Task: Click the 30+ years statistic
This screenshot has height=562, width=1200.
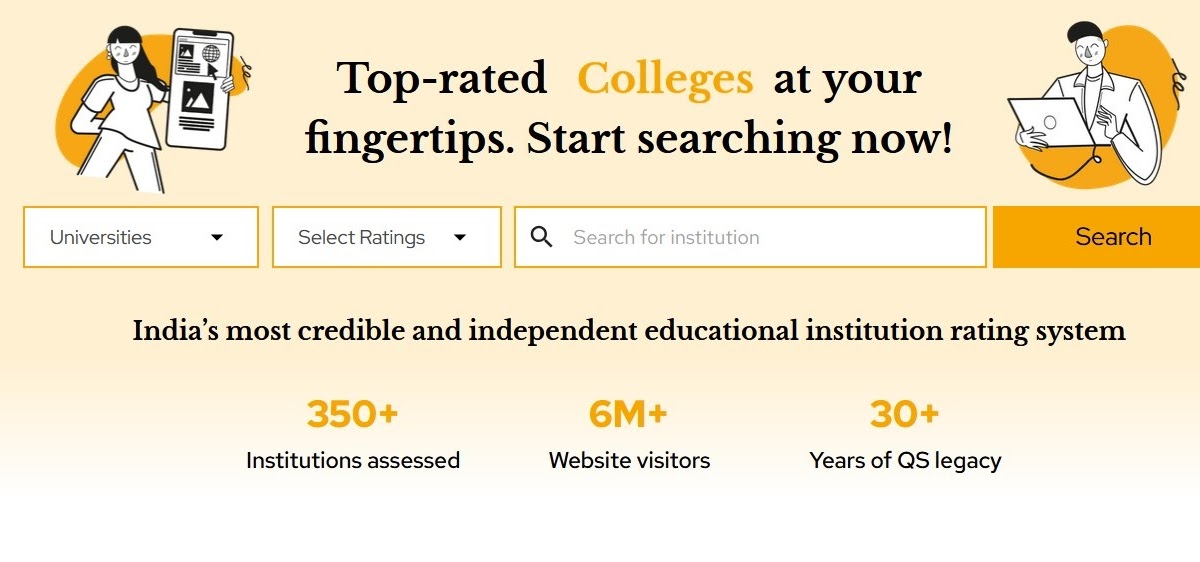Action: pos(904,414)
